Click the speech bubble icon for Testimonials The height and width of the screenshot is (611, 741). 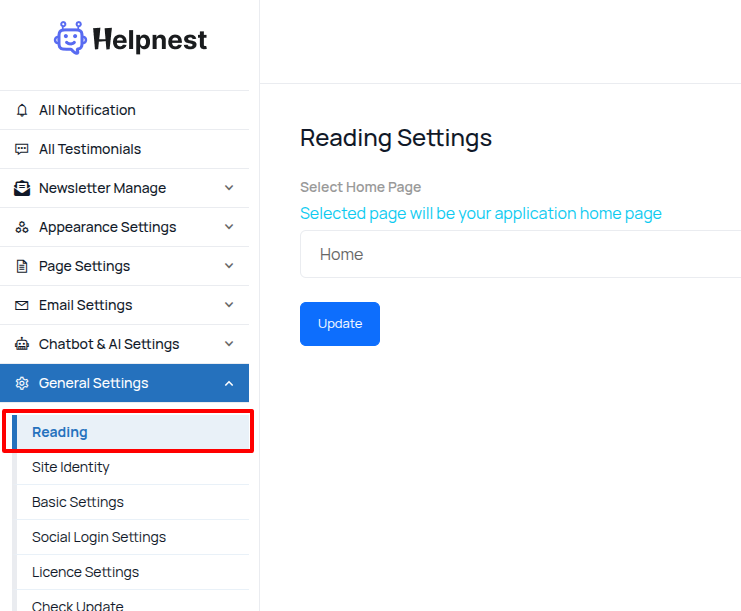click(22, 149)
